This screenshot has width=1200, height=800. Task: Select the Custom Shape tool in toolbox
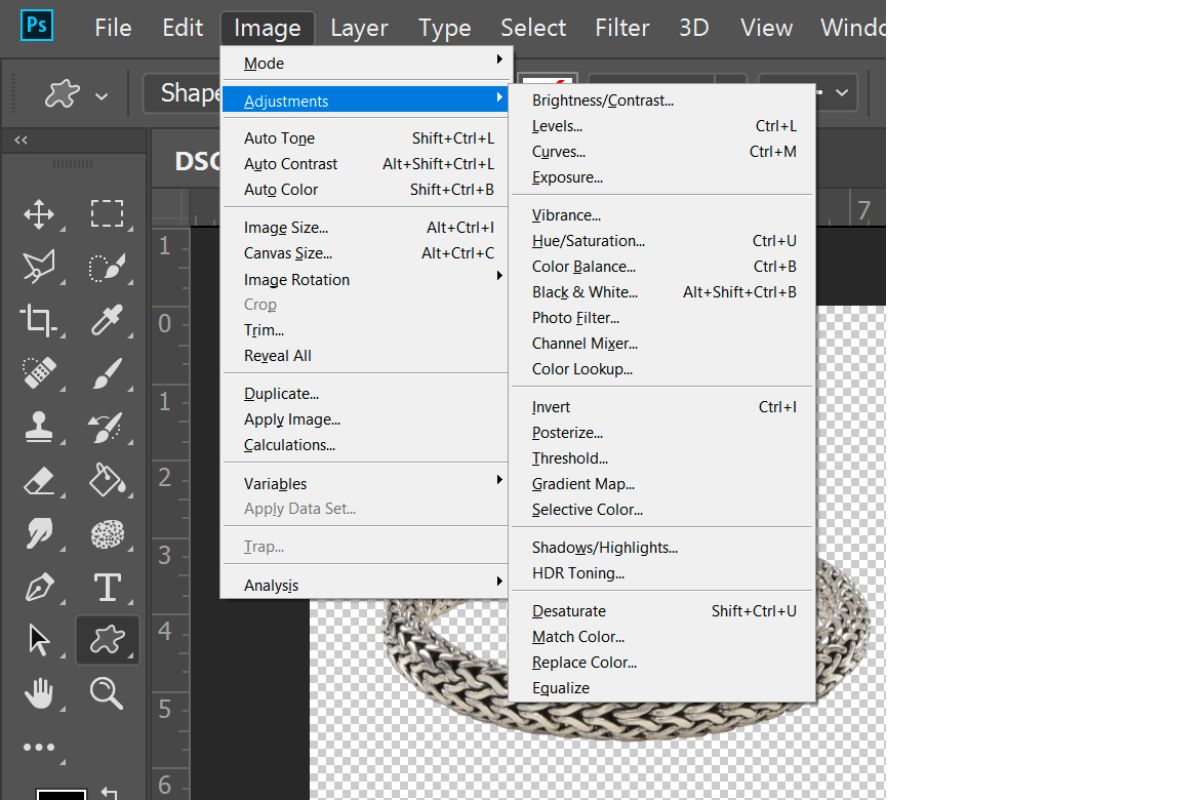pos(107,640)
